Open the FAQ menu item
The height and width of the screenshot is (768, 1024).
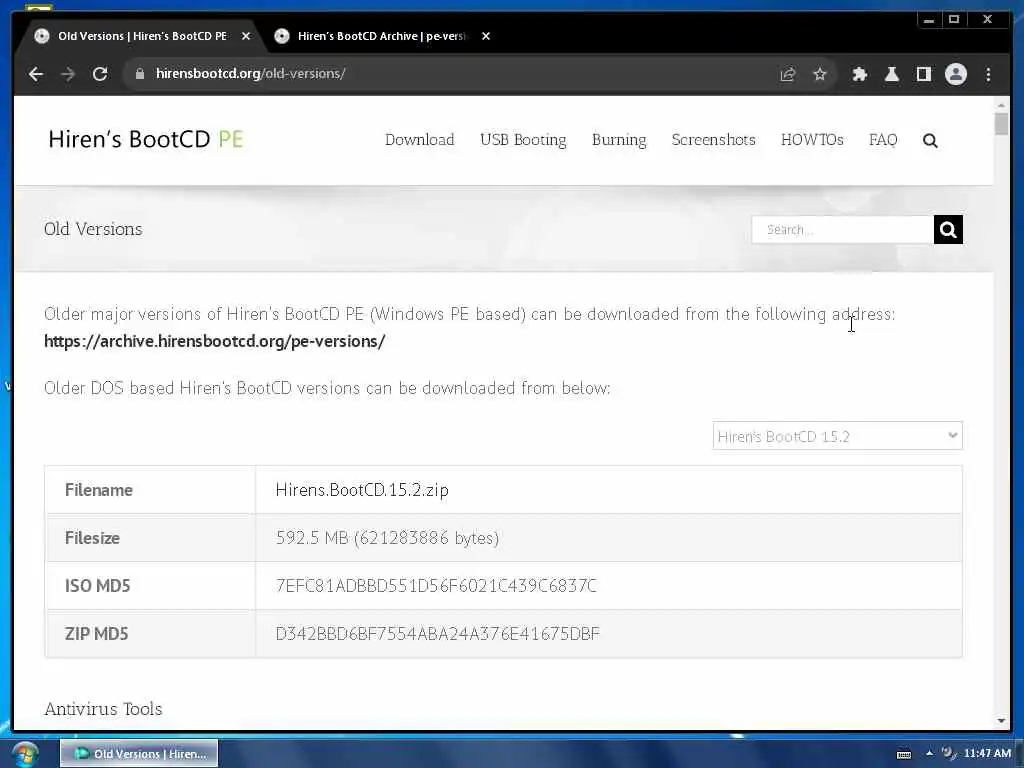click(x=883, y=140)
